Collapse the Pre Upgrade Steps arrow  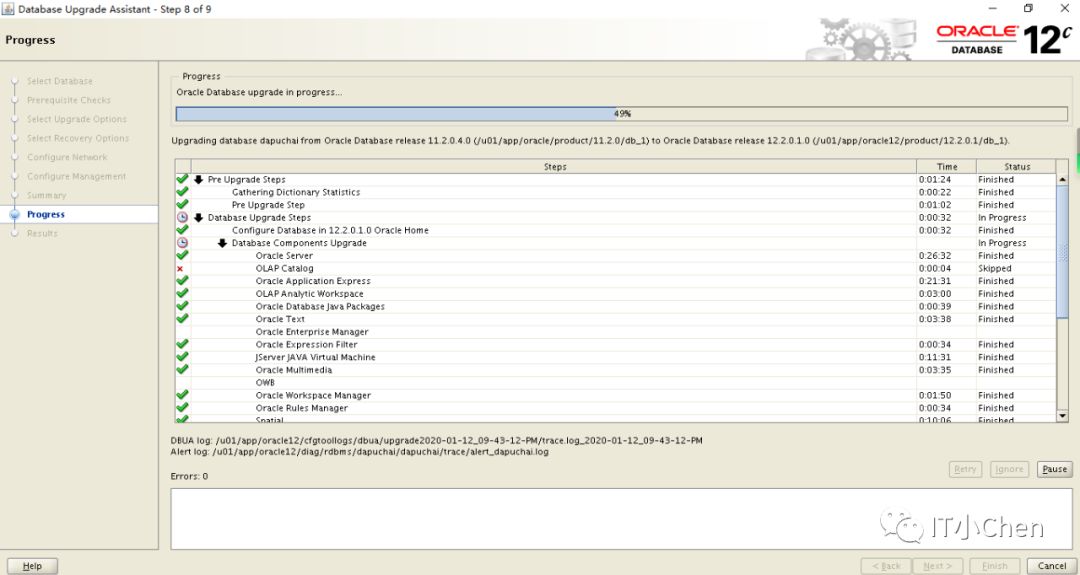[198, 179]
